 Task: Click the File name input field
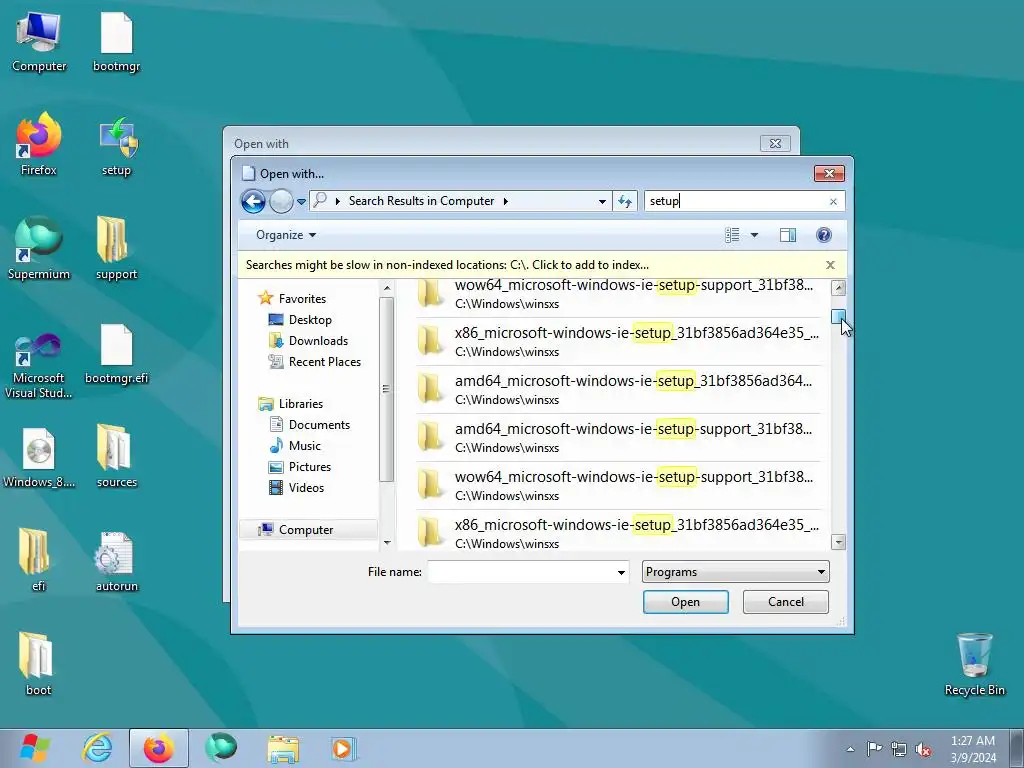(521, 572)
